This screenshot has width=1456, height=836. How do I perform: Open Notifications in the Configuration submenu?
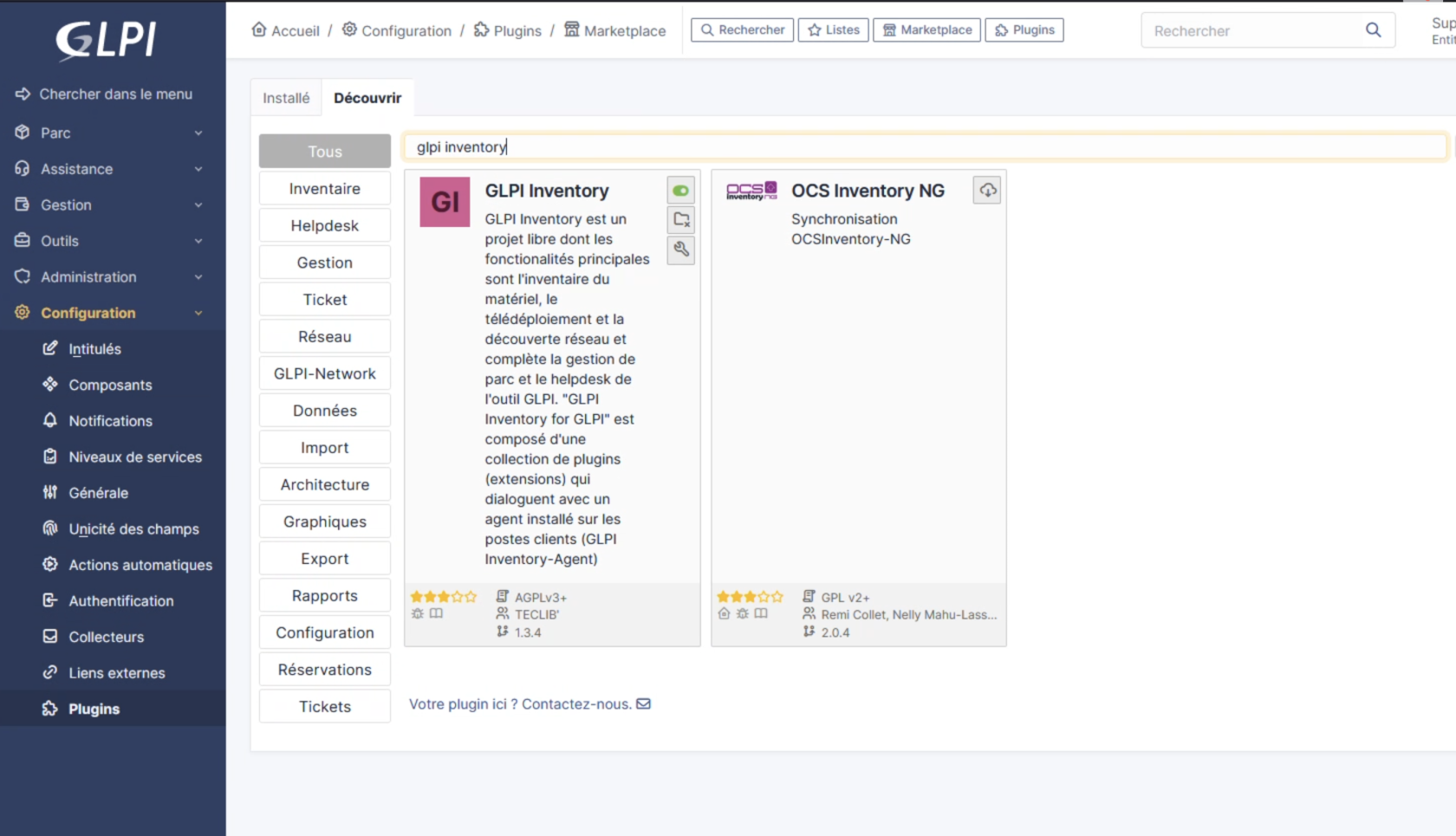110,421
